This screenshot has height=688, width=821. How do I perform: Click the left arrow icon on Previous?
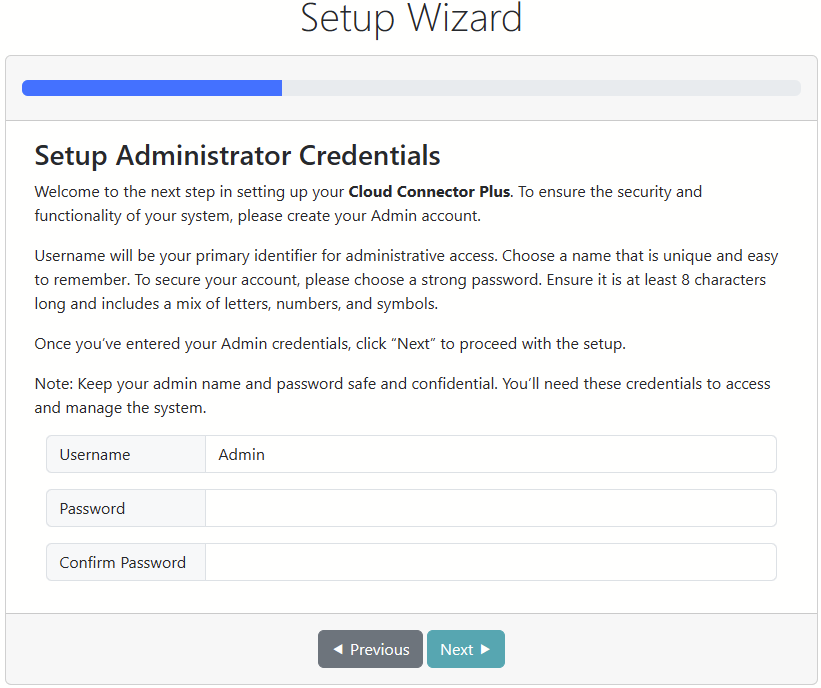[x=337, y=649]
